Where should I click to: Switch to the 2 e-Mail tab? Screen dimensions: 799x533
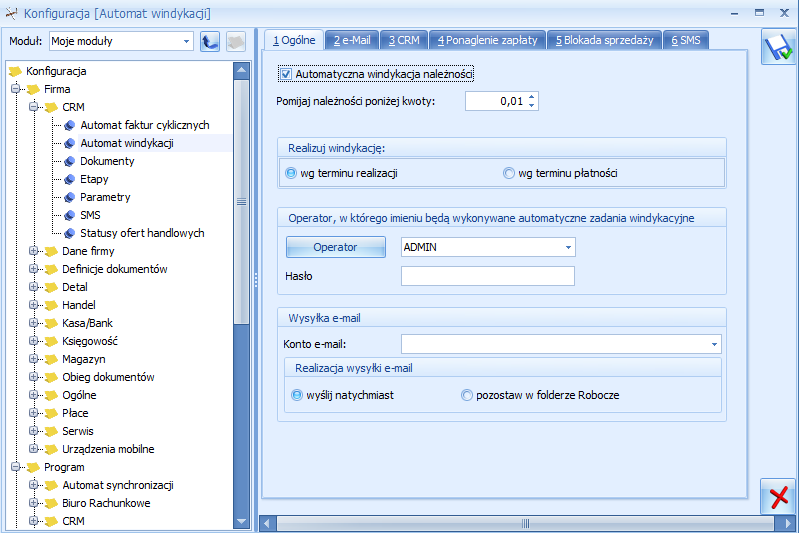352,40
